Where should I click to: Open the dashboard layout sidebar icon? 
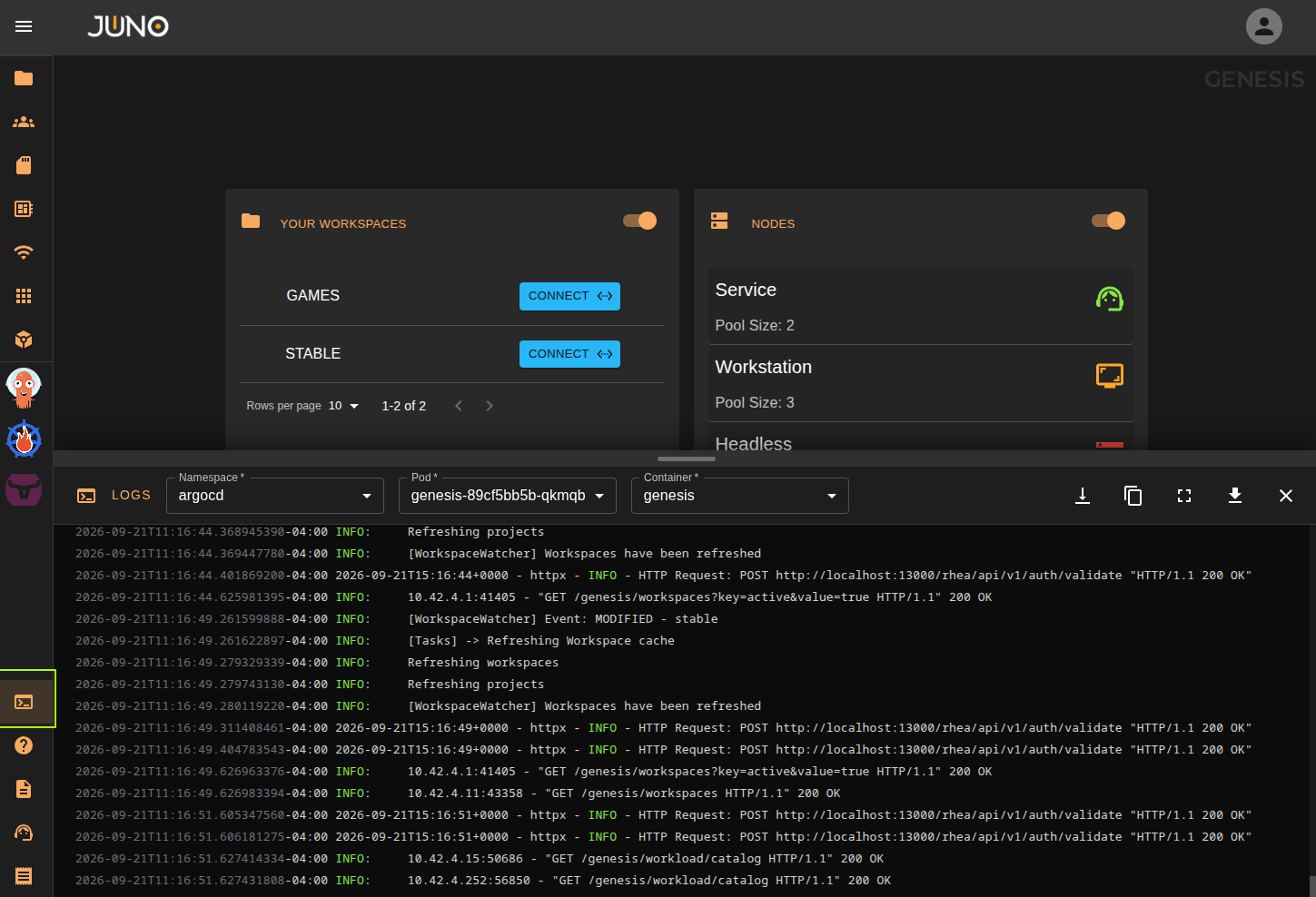pyautogui.click(x=24, y=209)
